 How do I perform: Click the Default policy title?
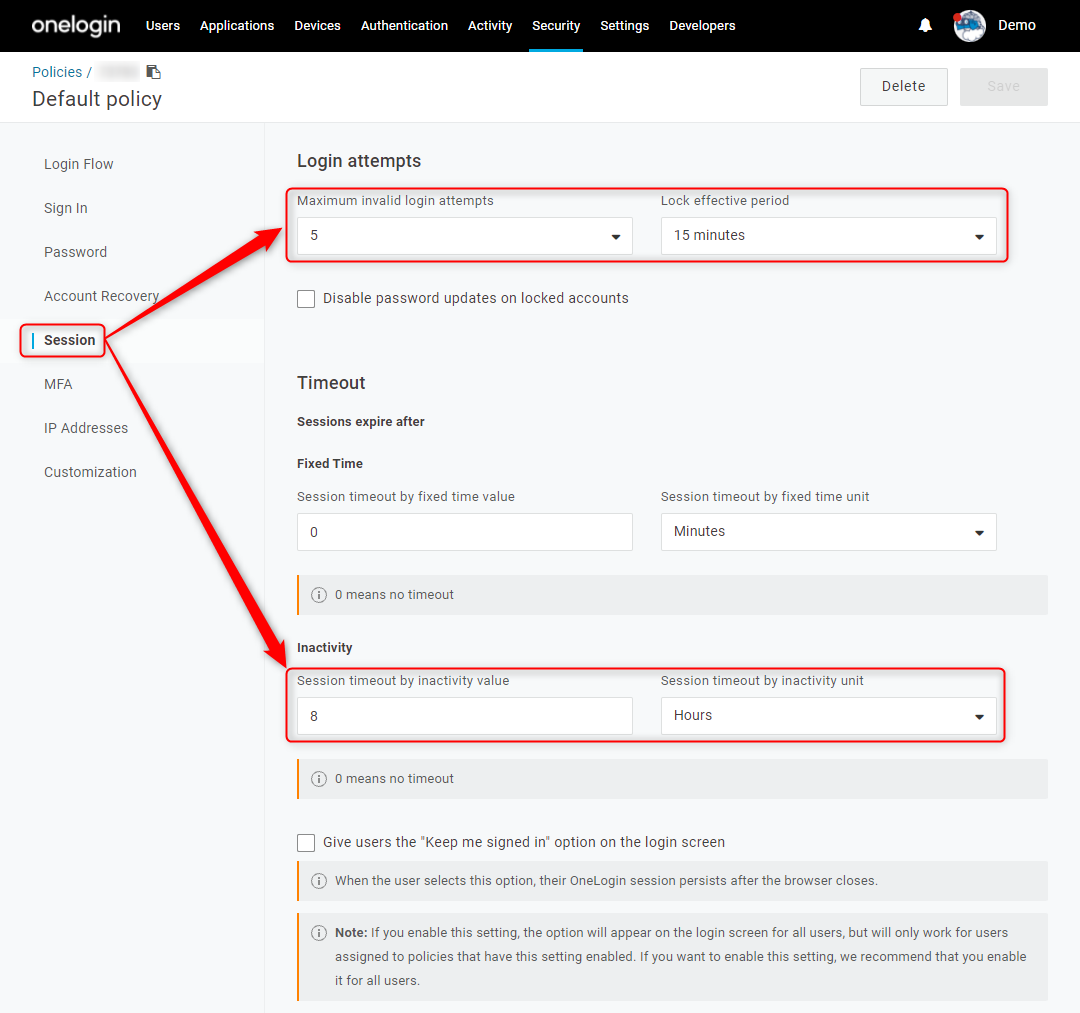tap(97, 99)
